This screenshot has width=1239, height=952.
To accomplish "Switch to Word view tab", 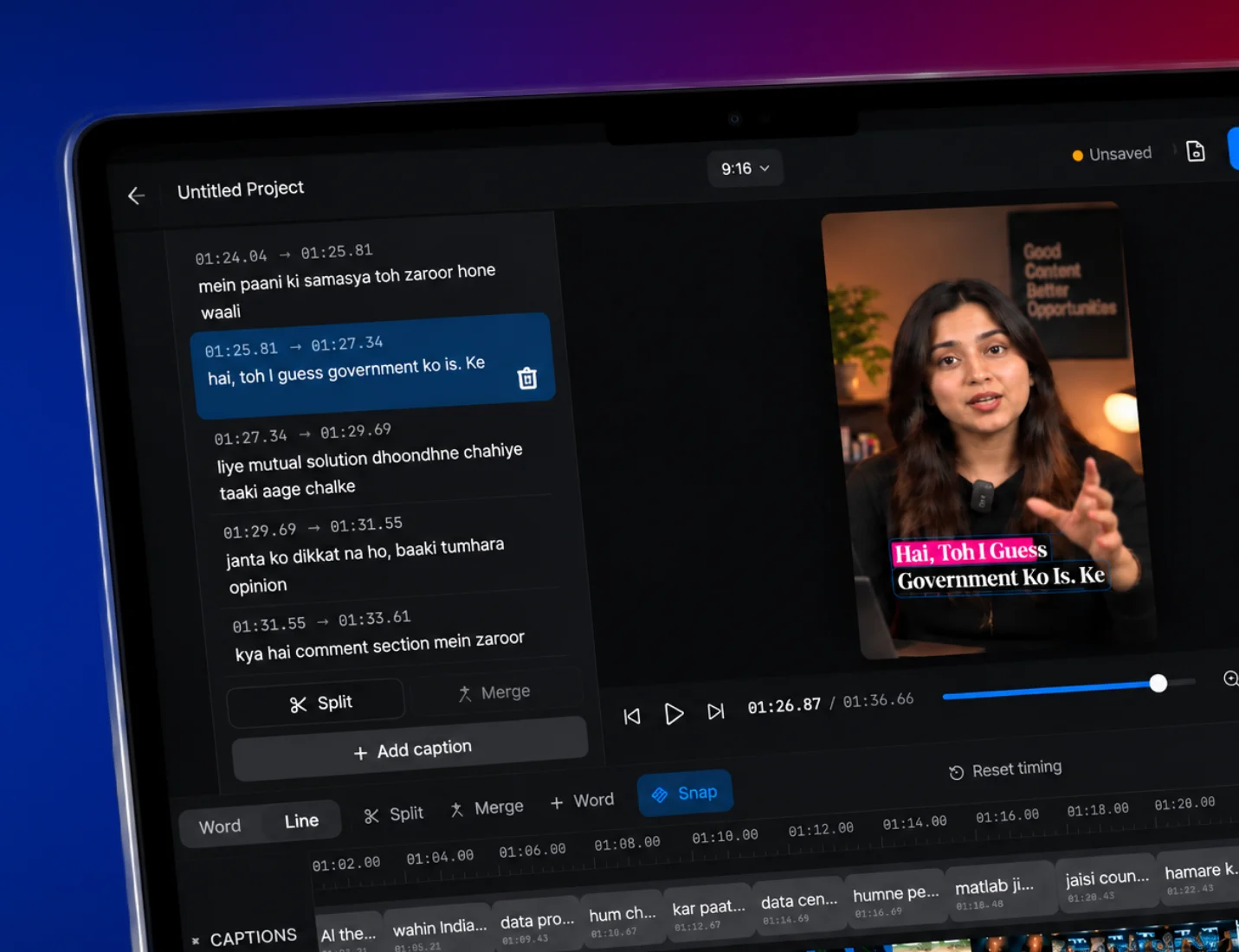I will tap(220, 827).
